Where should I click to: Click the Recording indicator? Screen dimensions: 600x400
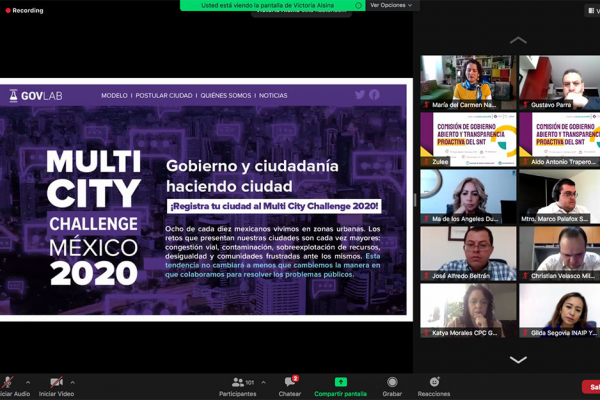(x=24, y=10)
